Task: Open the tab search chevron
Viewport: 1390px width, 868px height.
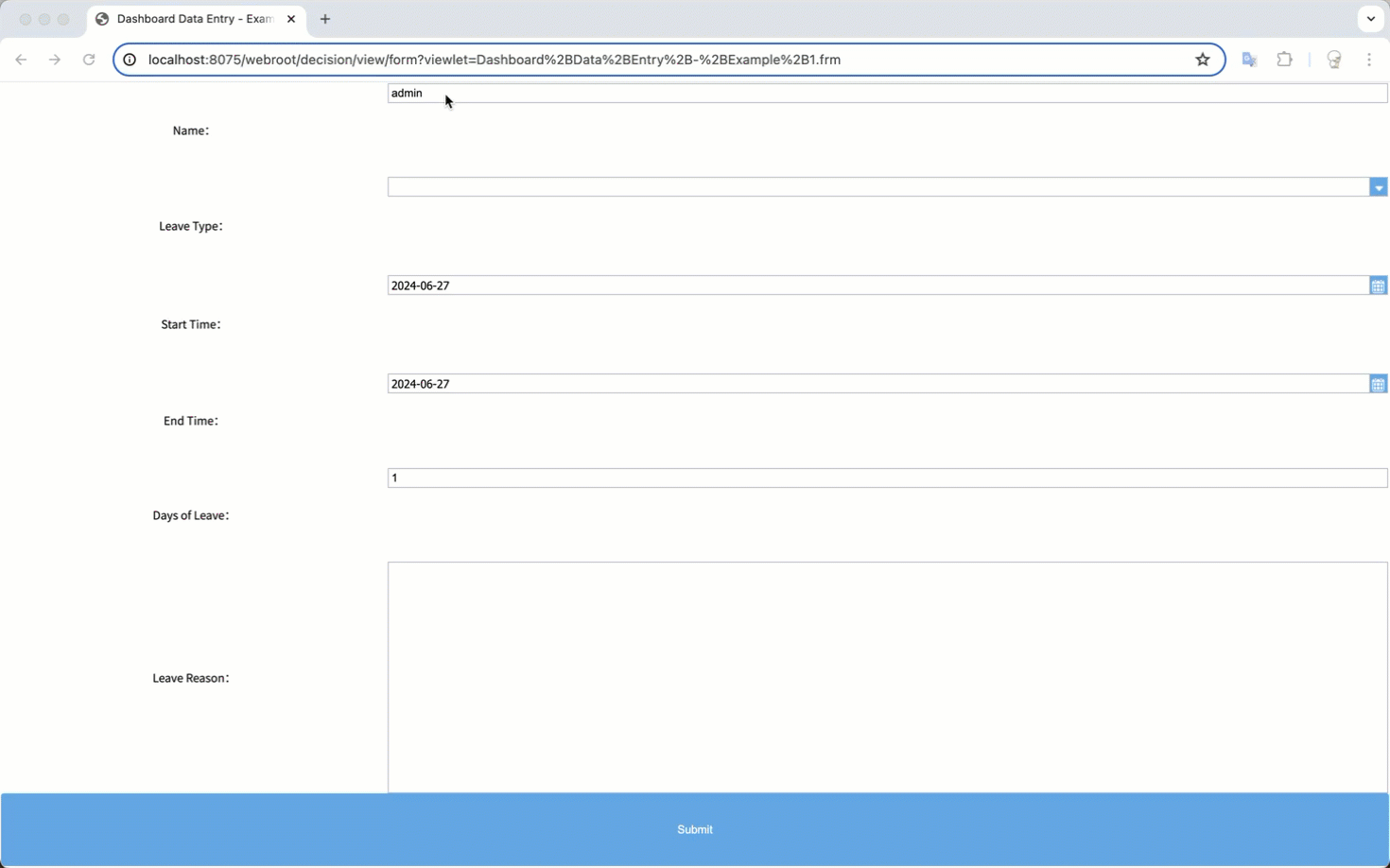Action: tap(1370, 19)
